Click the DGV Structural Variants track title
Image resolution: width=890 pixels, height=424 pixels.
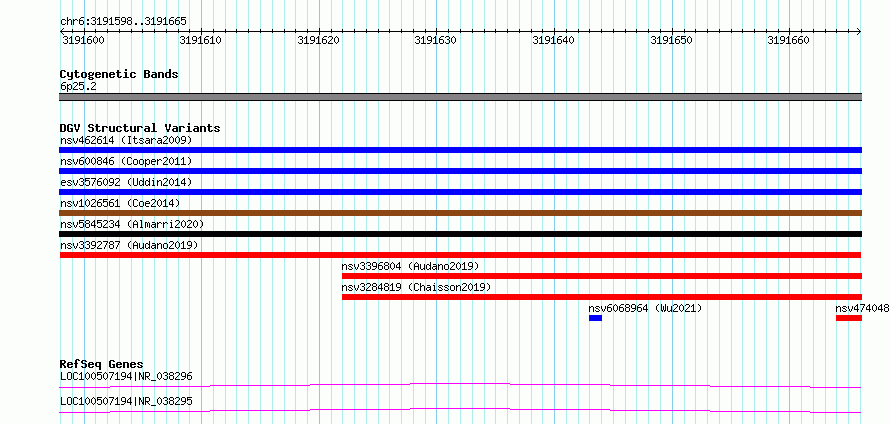140,128
